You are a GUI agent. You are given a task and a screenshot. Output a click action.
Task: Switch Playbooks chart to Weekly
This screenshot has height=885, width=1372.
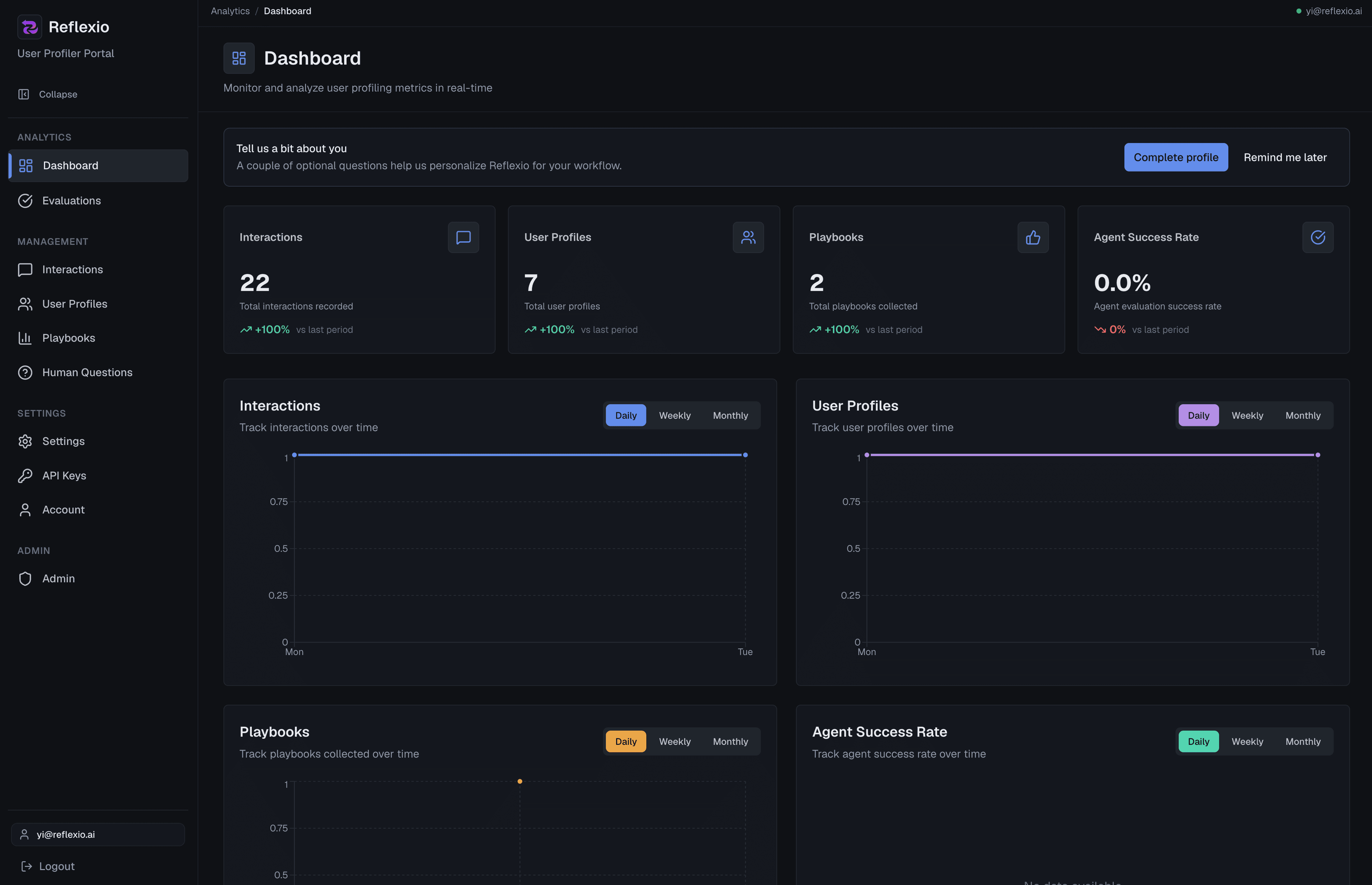674,741
